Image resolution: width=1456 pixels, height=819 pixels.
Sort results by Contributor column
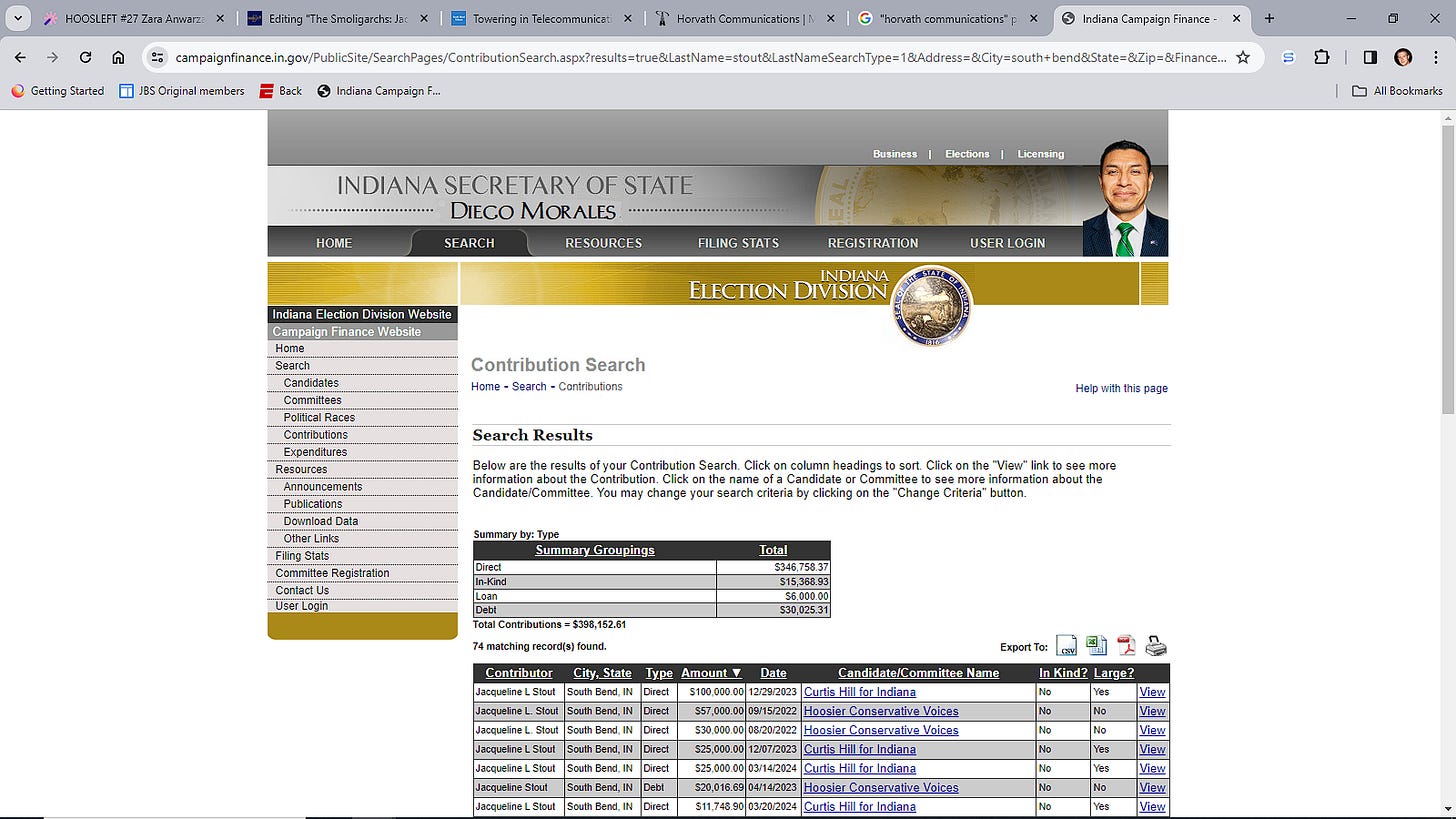519,673
